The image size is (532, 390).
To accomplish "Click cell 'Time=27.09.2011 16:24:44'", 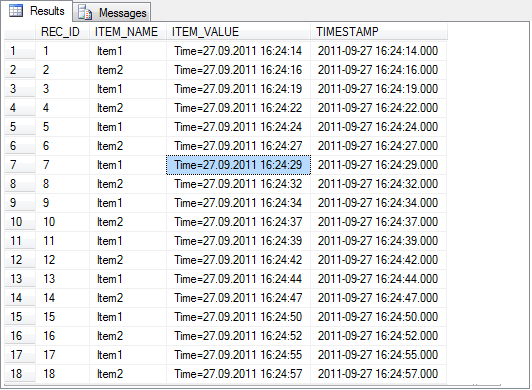I will [239, 279].
